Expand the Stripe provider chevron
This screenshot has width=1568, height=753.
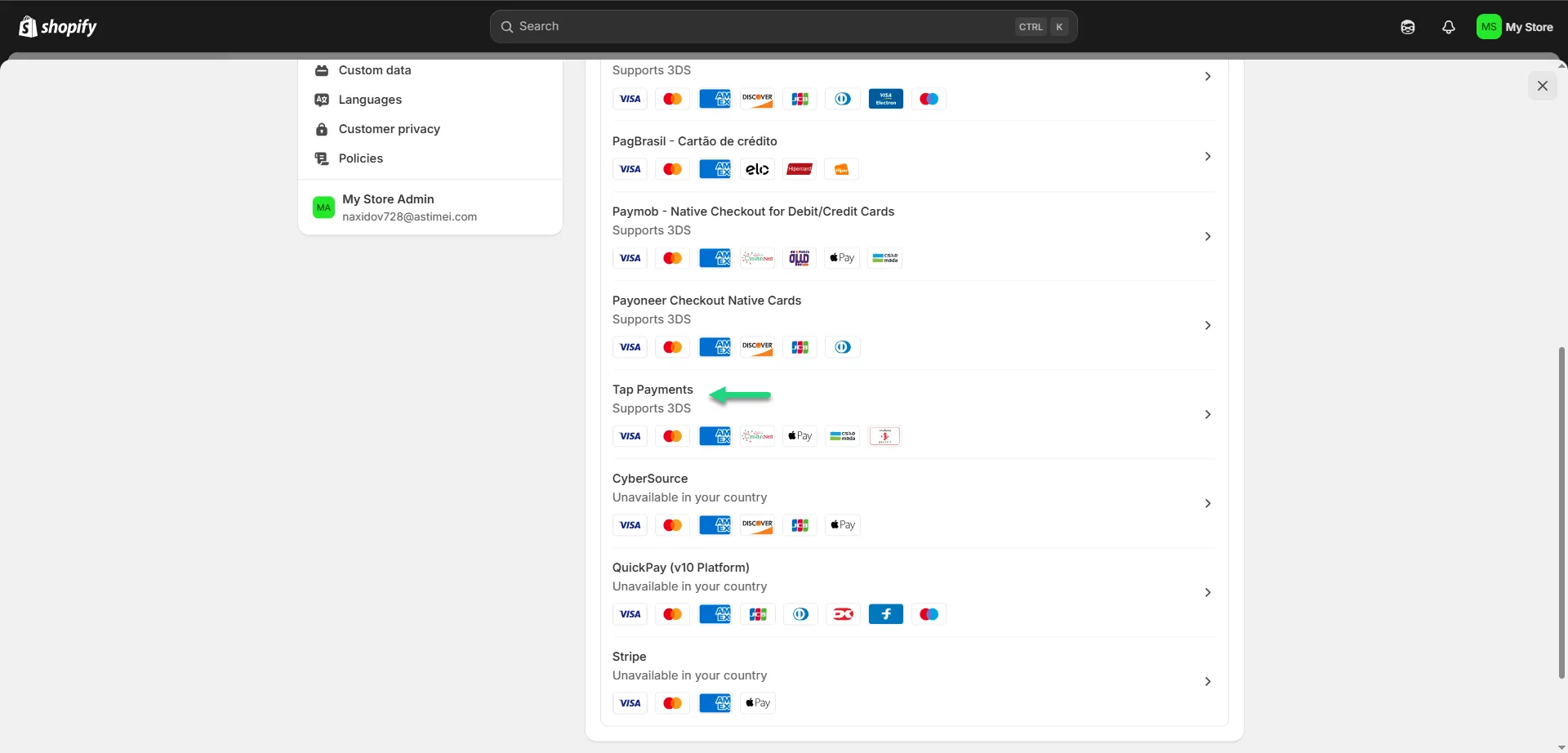coord(1207,682)
